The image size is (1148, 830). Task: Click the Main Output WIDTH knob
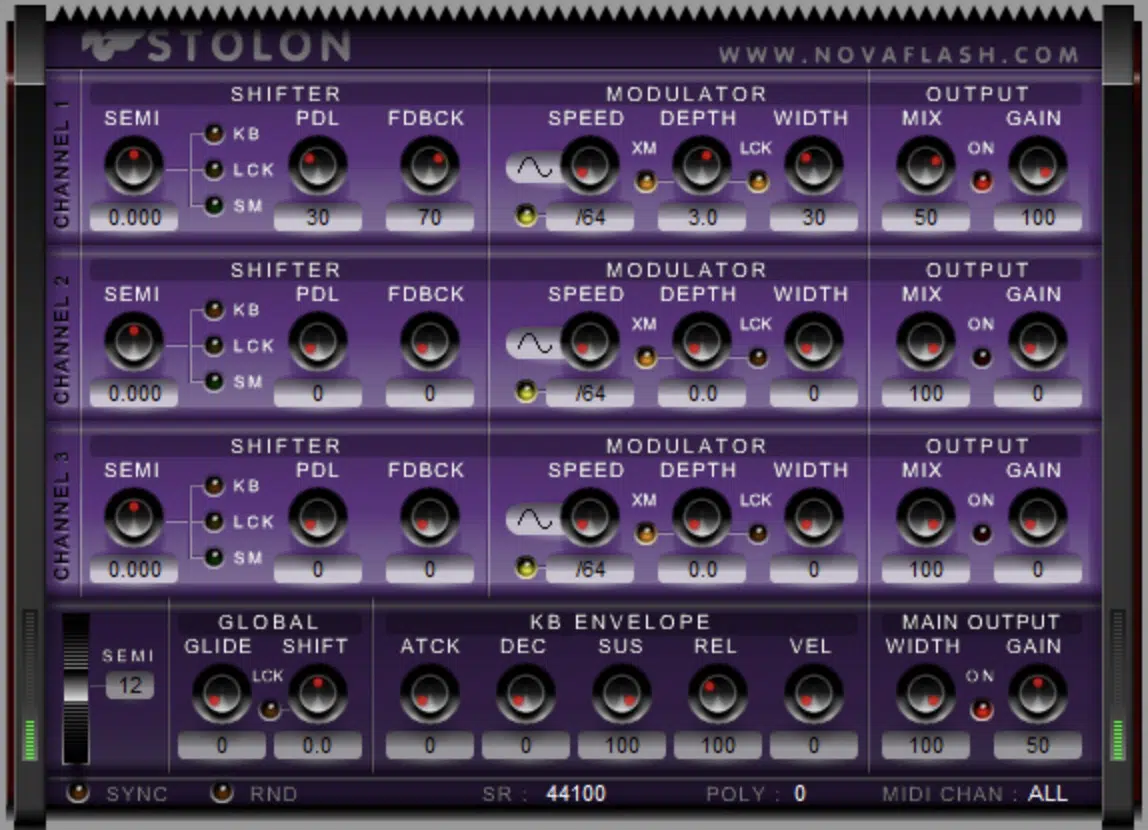point(925,694)
